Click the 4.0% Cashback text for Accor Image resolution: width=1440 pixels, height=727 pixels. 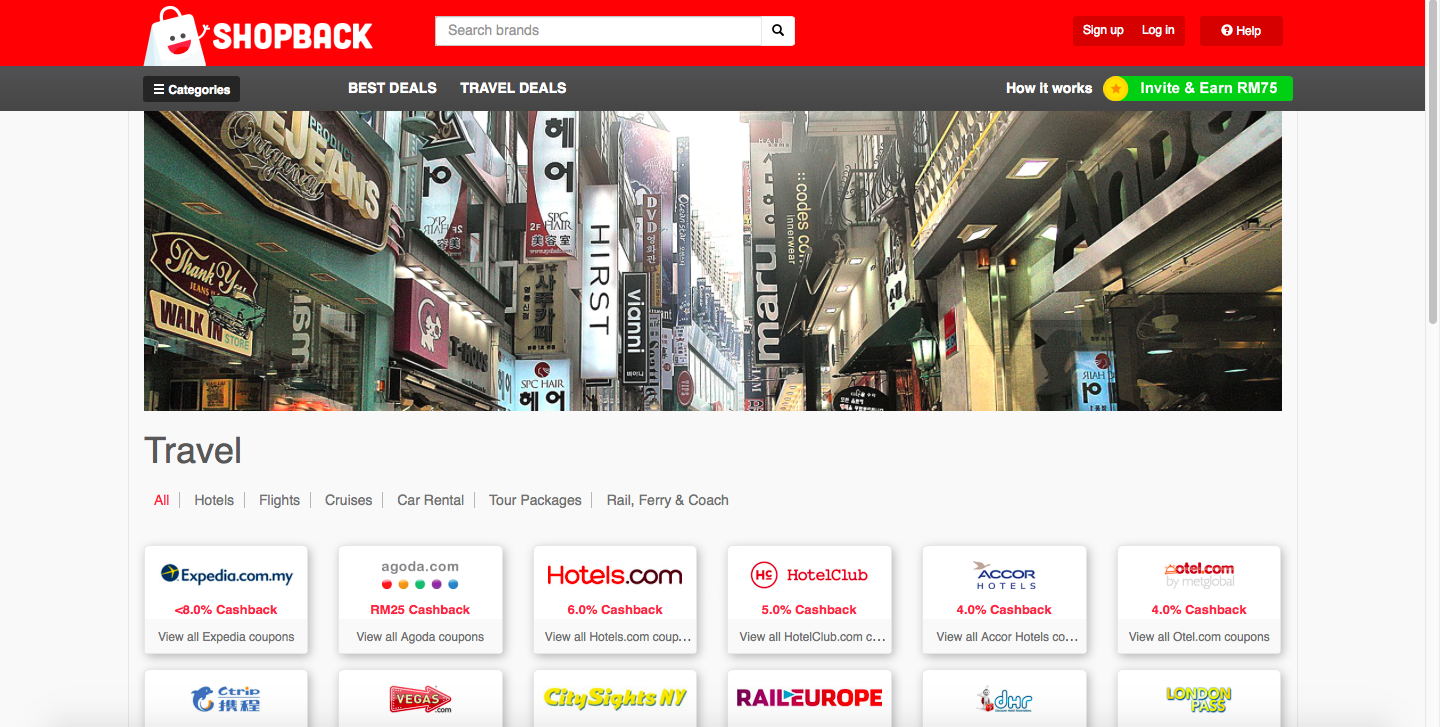coord(1004,610)
